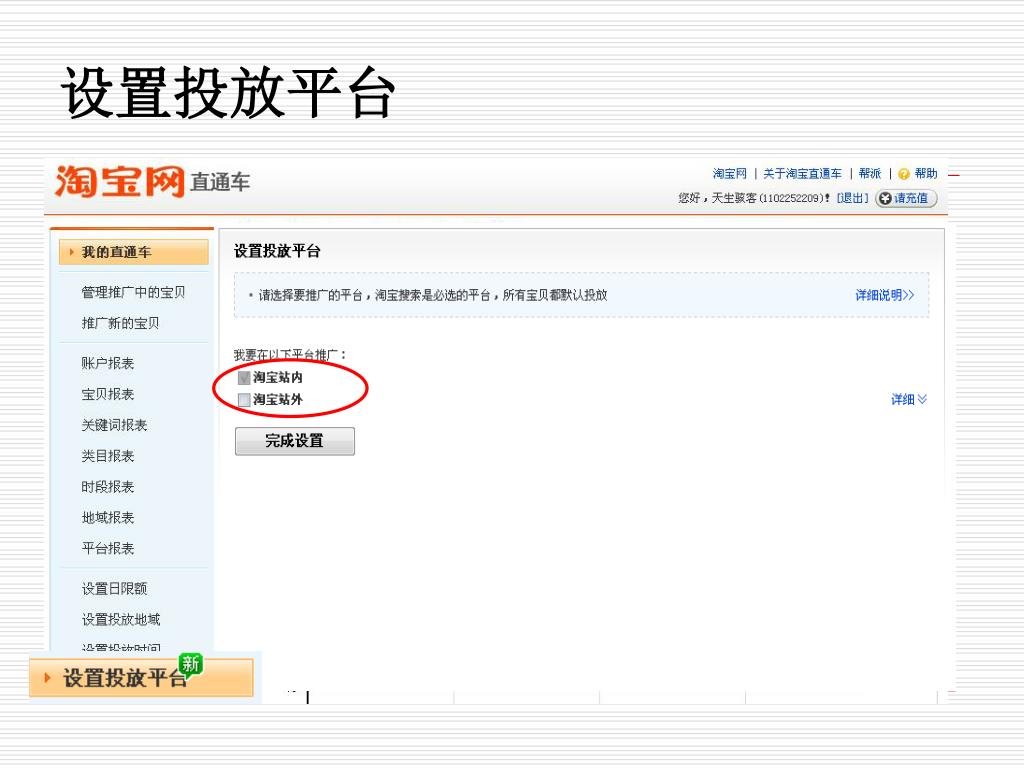
Task: Open the 详细说明>> link
Action: (885, 295)
